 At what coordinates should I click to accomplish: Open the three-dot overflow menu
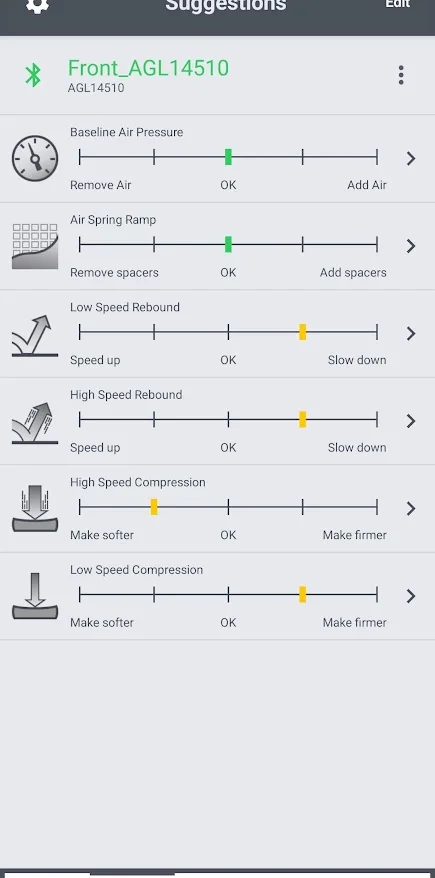pyautogui.click(x=401, y=74)
